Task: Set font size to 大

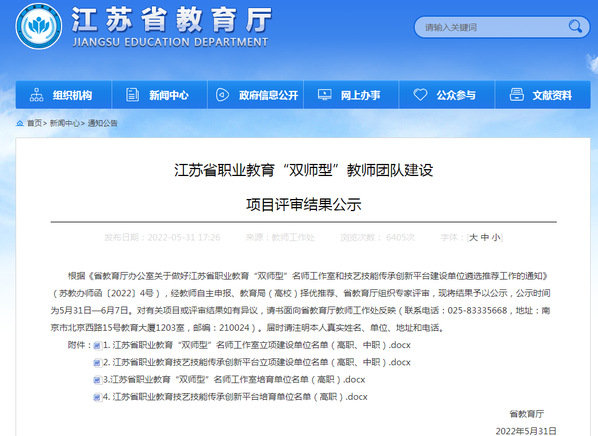Action: click(x=473, y=238)
